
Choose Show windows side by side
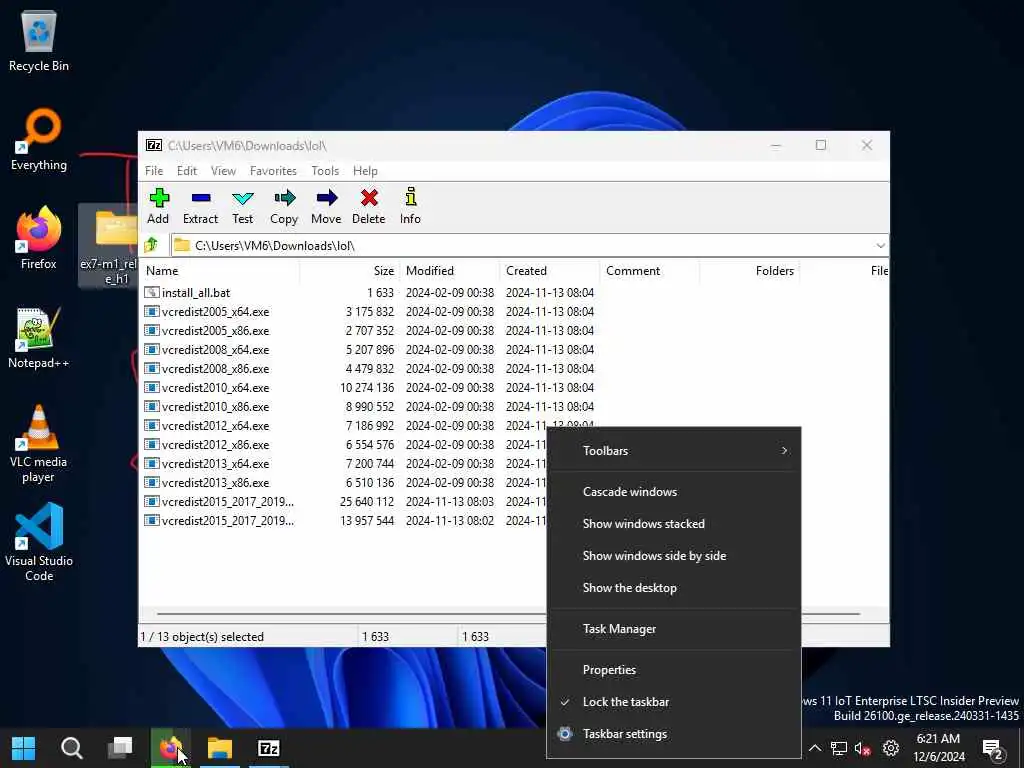coord(674,556)
